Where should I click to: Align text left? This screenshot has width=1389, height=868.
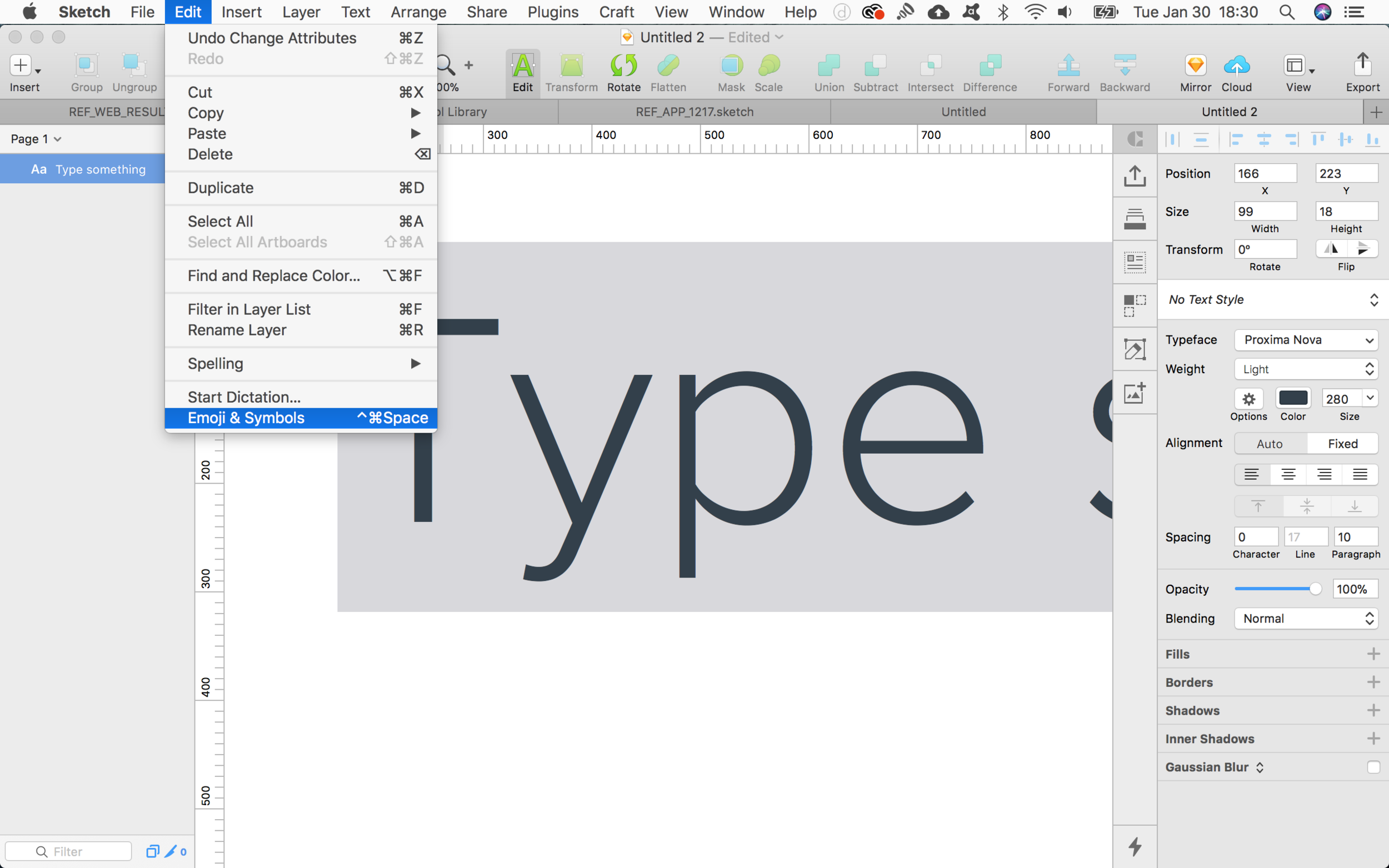1252,474
